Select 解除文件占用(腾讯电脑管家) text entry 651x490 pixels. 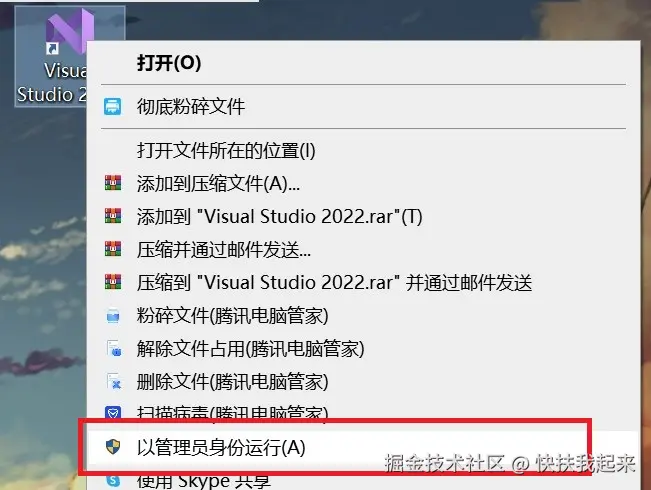(x=250, y=348)
